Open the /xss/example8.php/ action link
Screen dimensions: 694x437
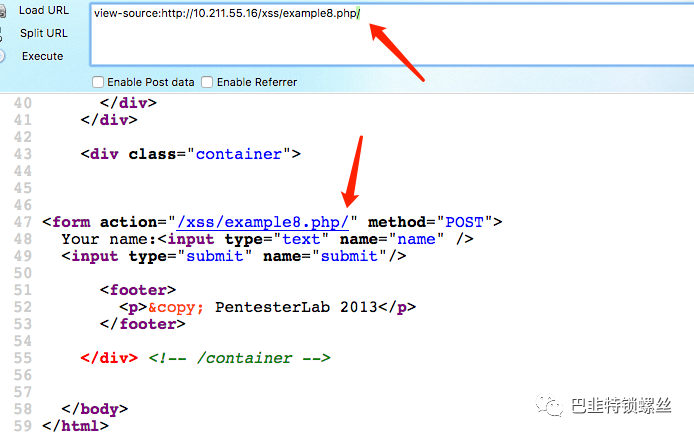[x=263, y=222]
